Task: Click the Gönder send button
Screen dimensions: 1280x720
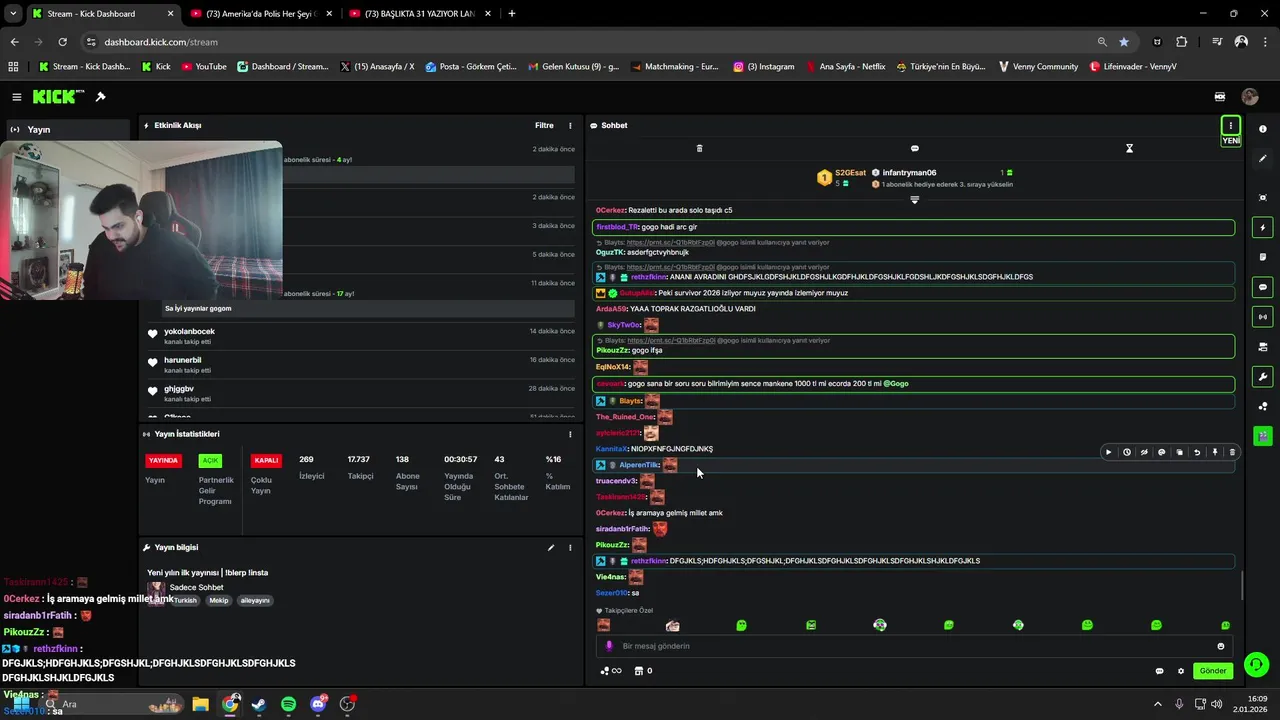Action: [1212, 671]
